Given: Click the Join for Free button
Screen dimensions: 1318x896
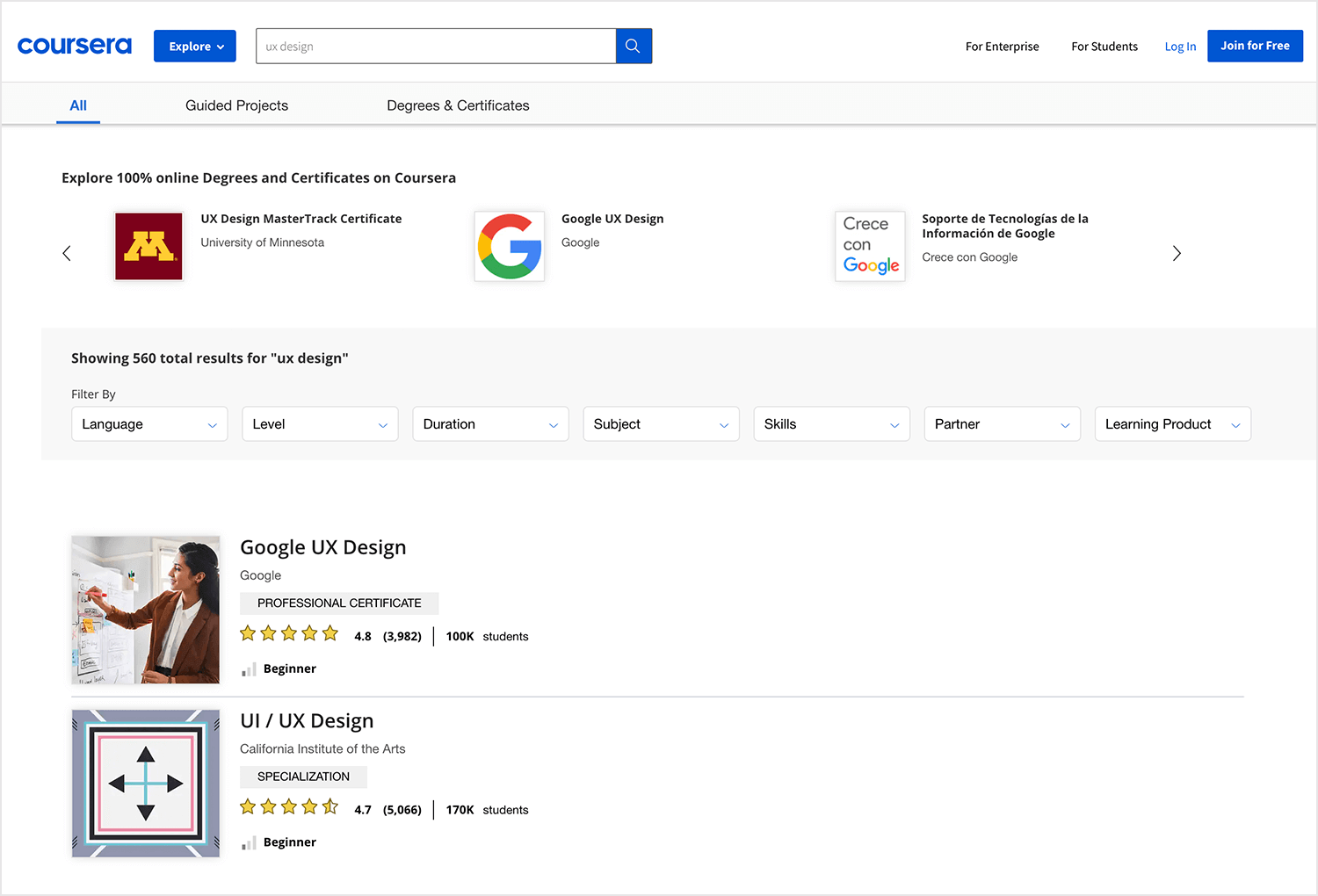Looking at the screenshot, I should (x=1255, y=46).
